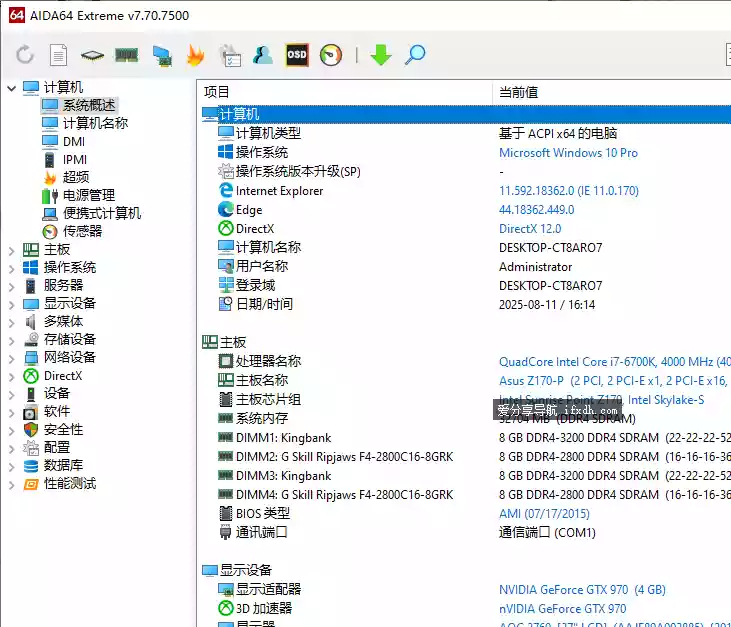Select the 操作系统版本升级(SP) row
Screen dimensions: 731x627
point(474,172)
